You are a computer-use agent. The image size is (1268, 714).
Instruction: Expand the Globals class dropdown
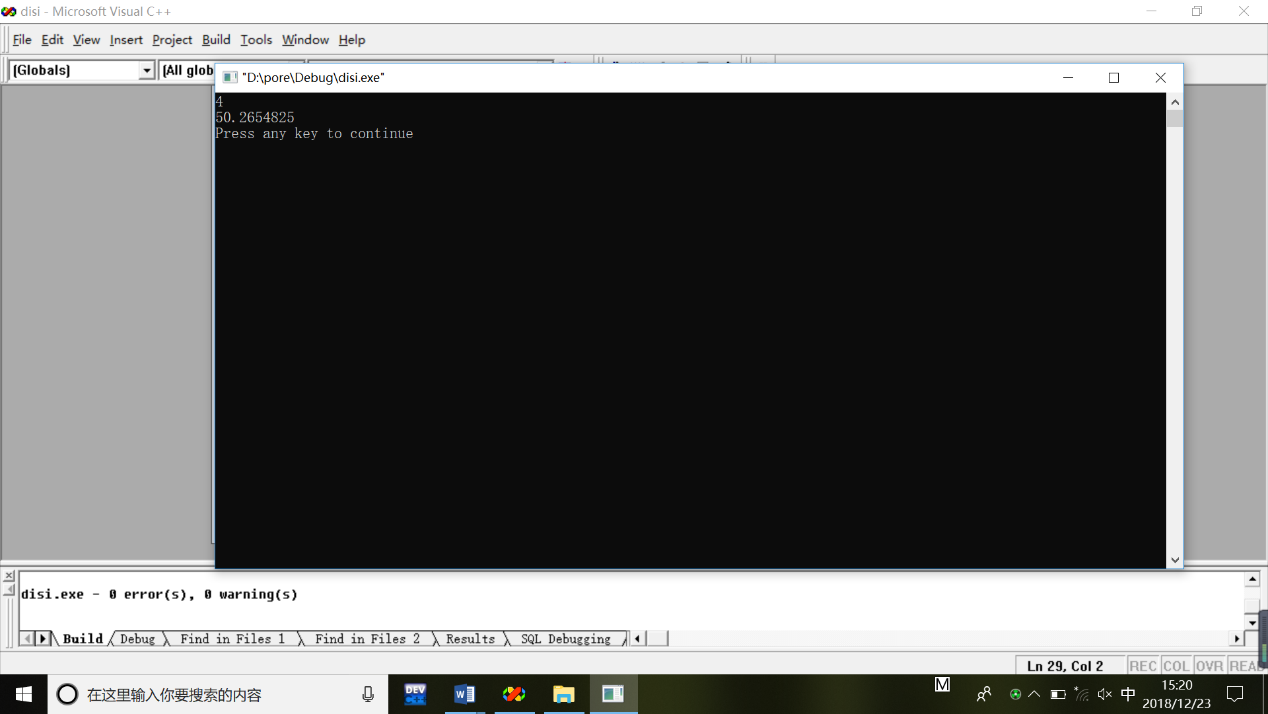tap(147, 70)
